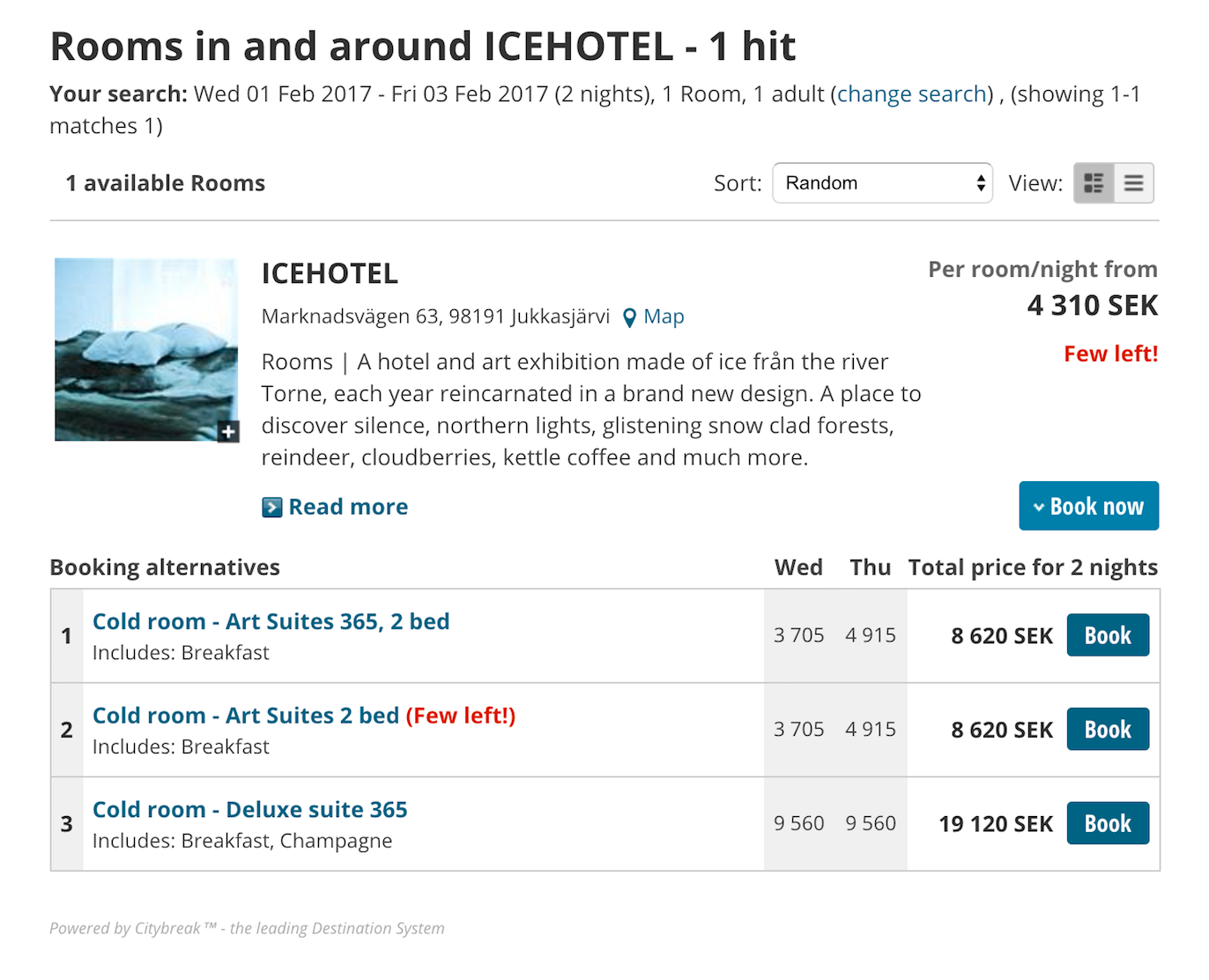The image size is (1209, 980).
Task: Switch to compact list view
Action: (1134, 183)
